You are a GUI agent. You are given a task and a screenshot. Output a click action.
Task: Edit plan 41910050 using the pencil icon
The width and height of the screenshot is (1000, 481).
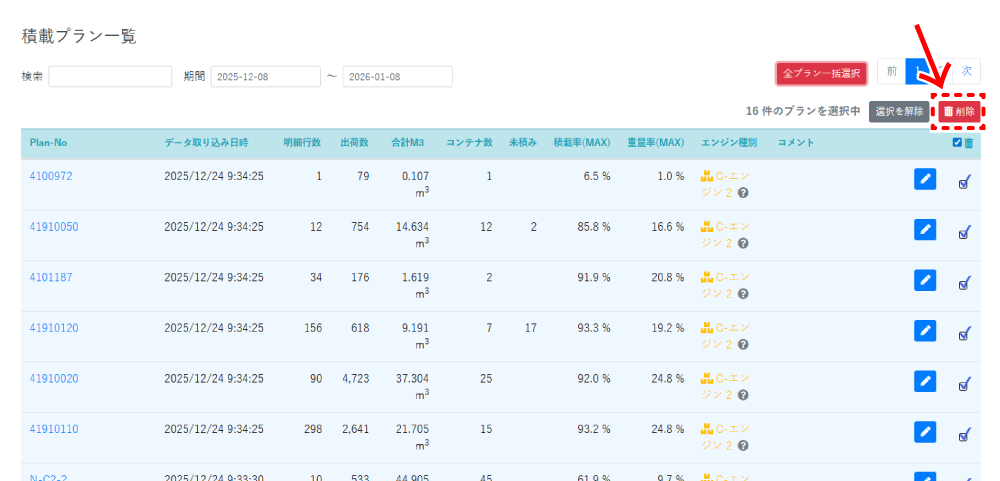925,229
